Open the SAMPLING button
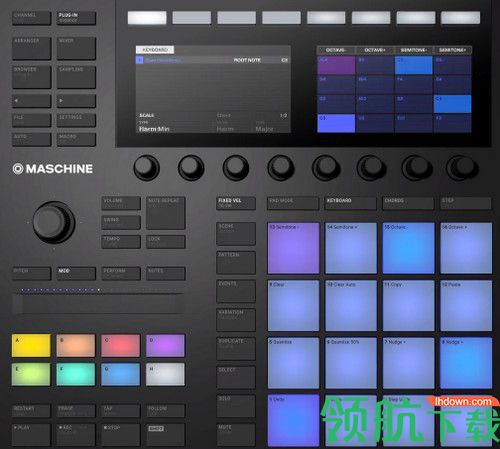This screenshot has width=500, height=449. (x=76, y=77)
